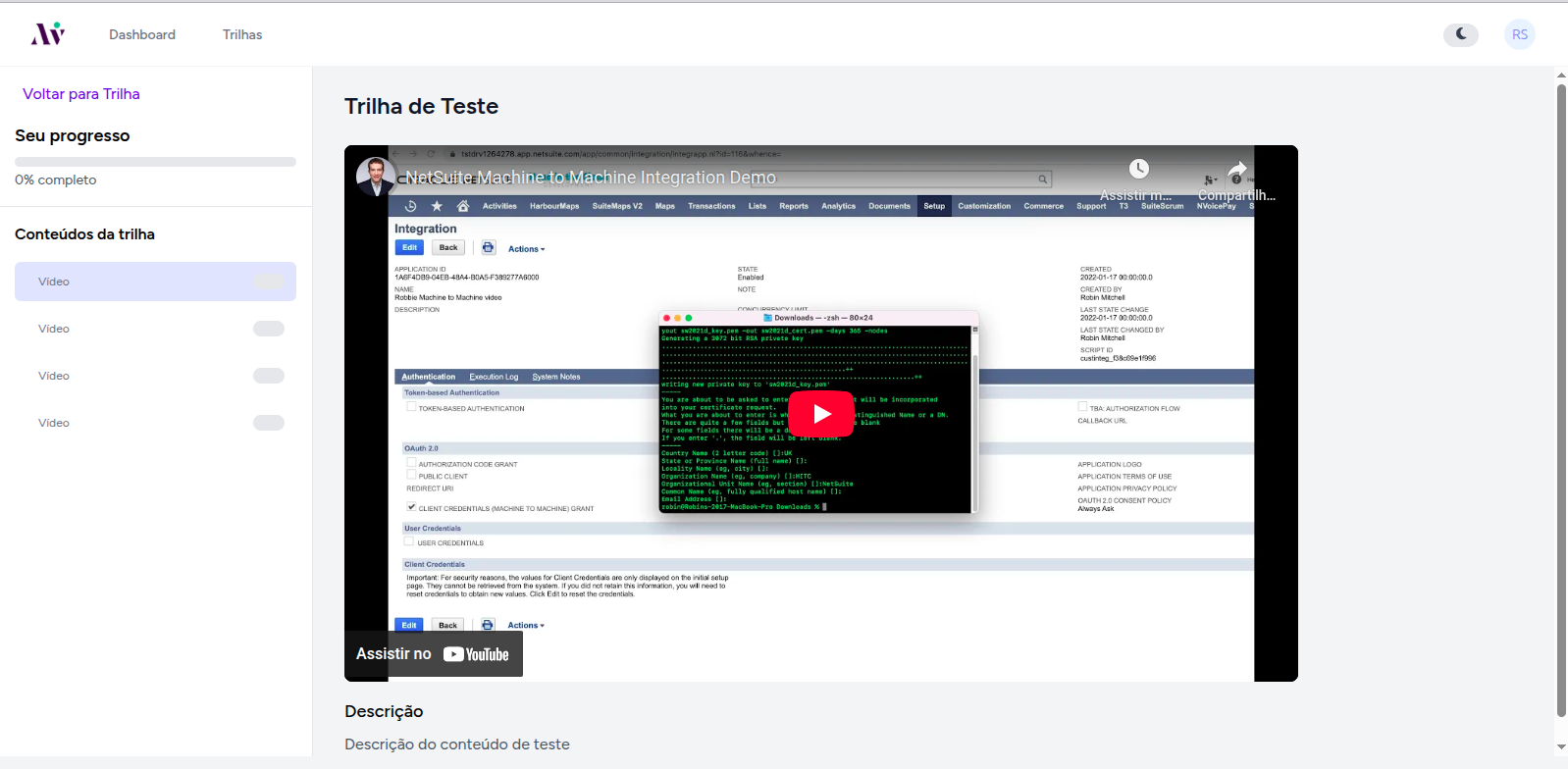Screen dimensions: 1568x770
Task: Click the page scrollbar down arrow
Action: click(1561, 747)
